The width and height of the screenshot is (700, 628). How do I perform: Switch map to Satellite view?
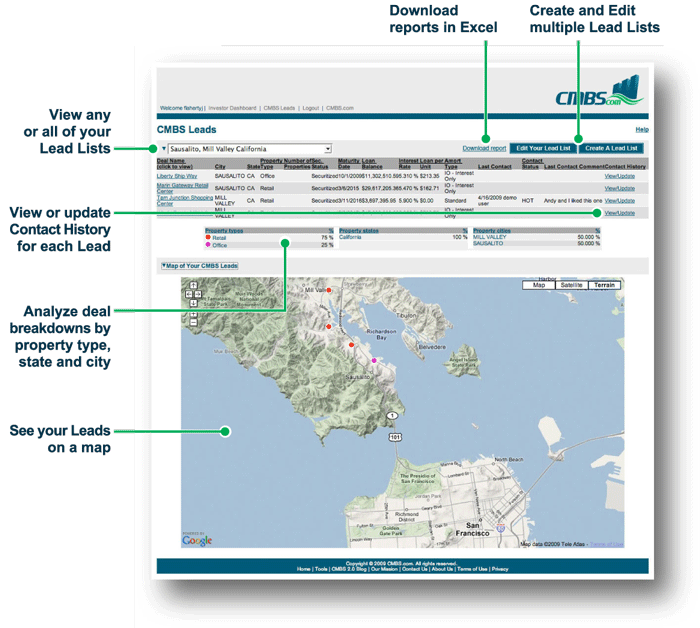tap(571, 285)
